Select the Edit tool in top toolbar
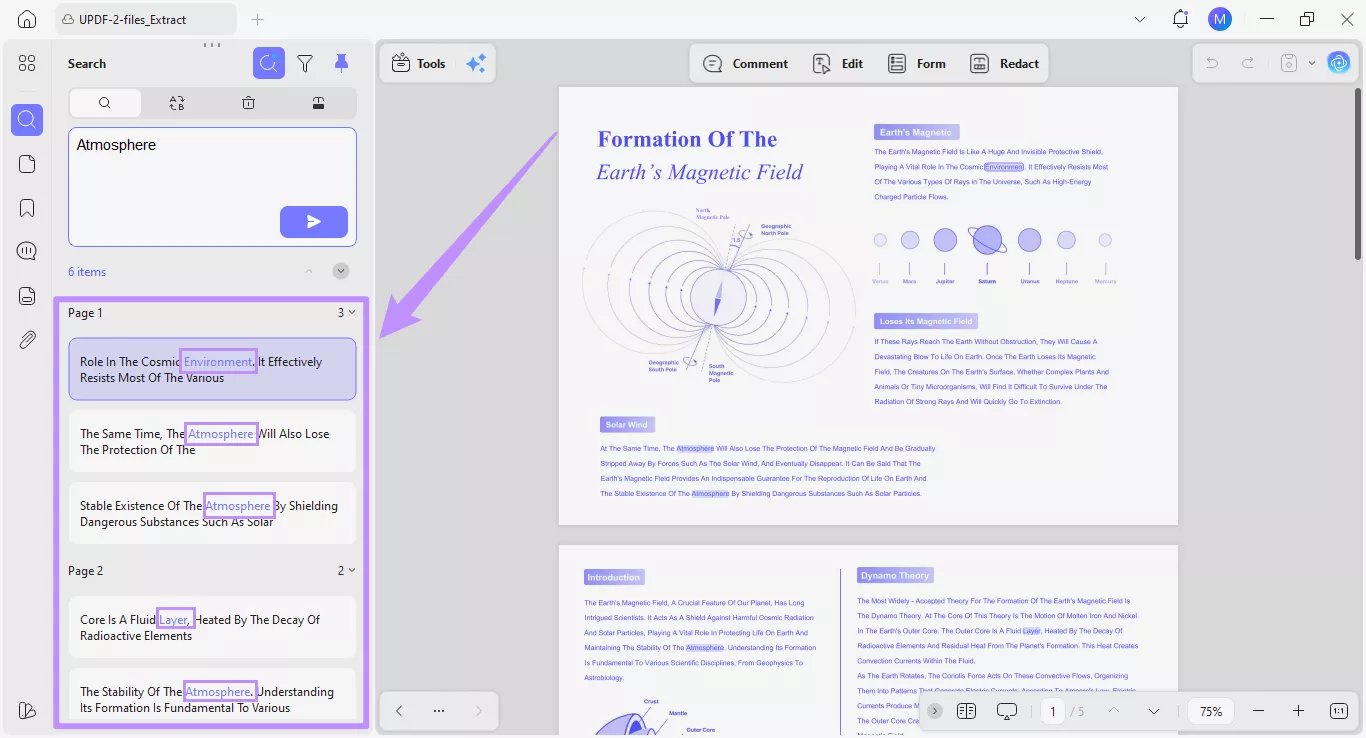The height and width of the screenshot is (738, 1366). tap(838, 63)
